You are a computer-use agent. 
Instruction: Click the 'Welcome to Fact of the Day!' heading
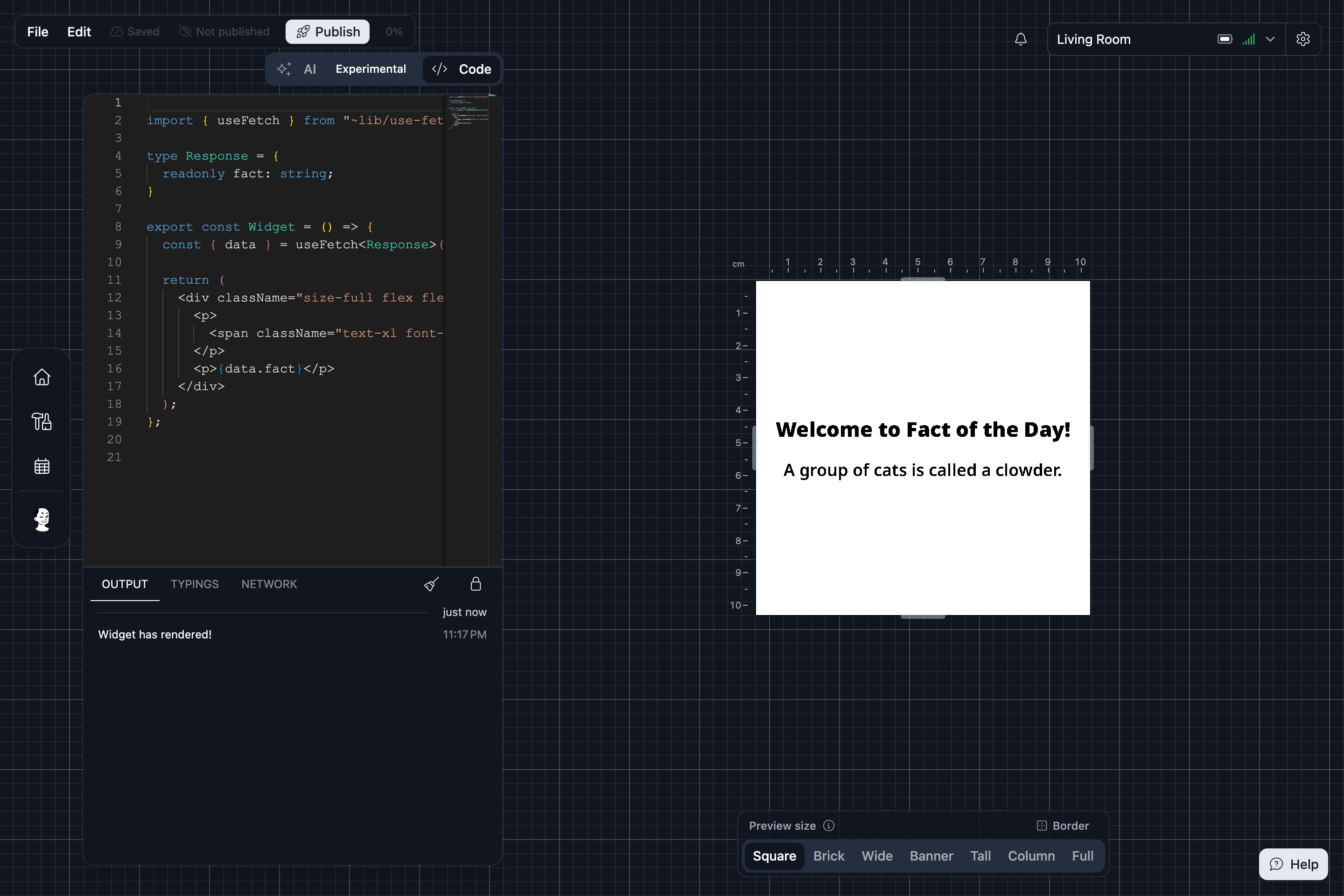(923, 430)
